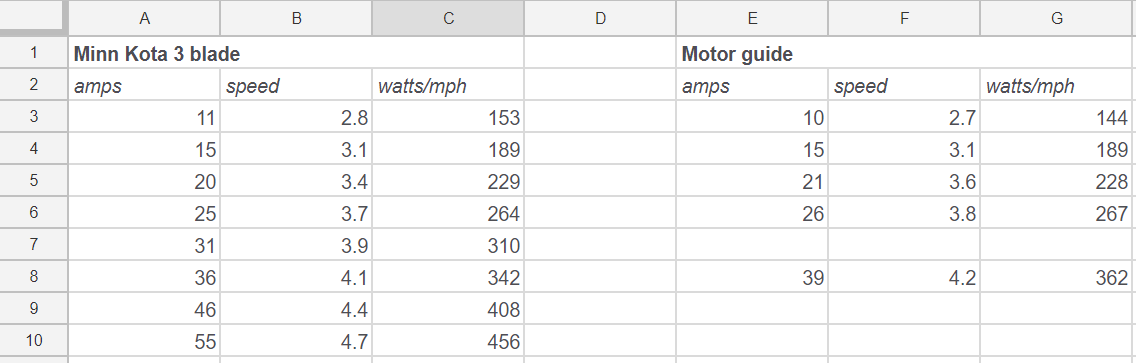Select Minn Kota amps value 55
Image resolution: width=1136 pixels, height=363 pixels.
(144, 341)
